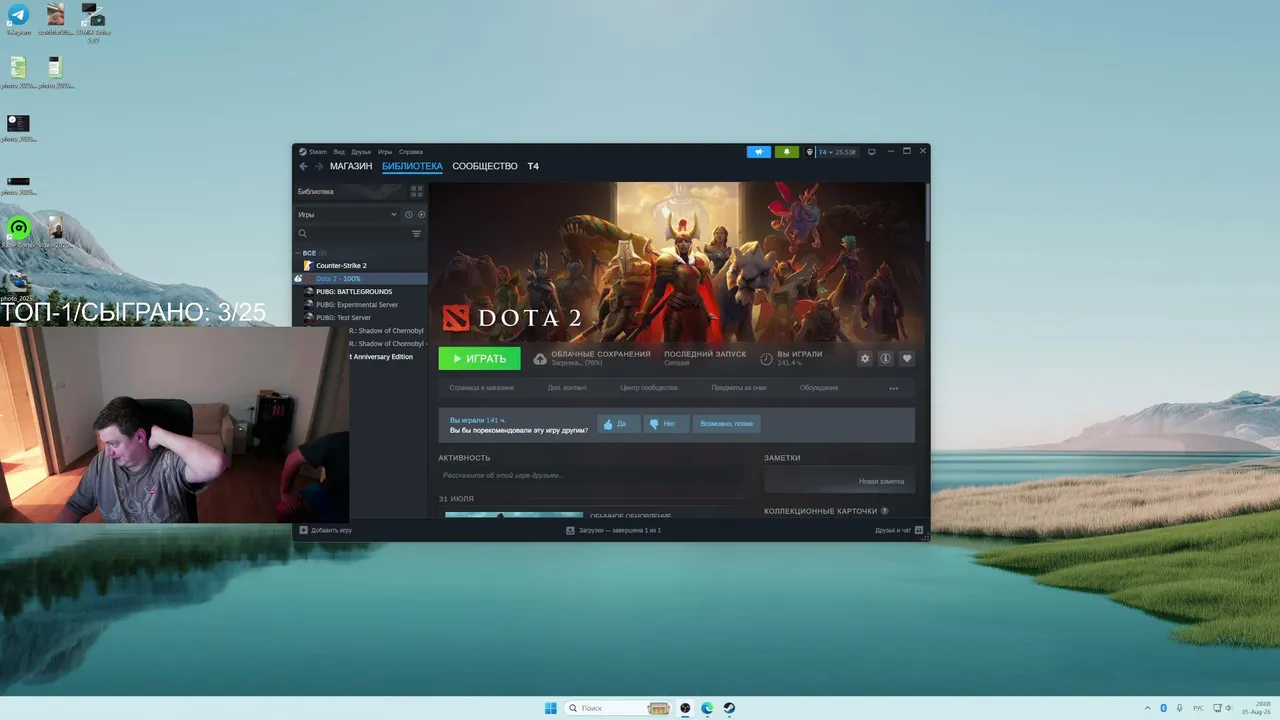The width and height of the screenshot is (1280, 720).
Task: Open the OBS icon on the taskbar
Action: (x=685, y=708)
